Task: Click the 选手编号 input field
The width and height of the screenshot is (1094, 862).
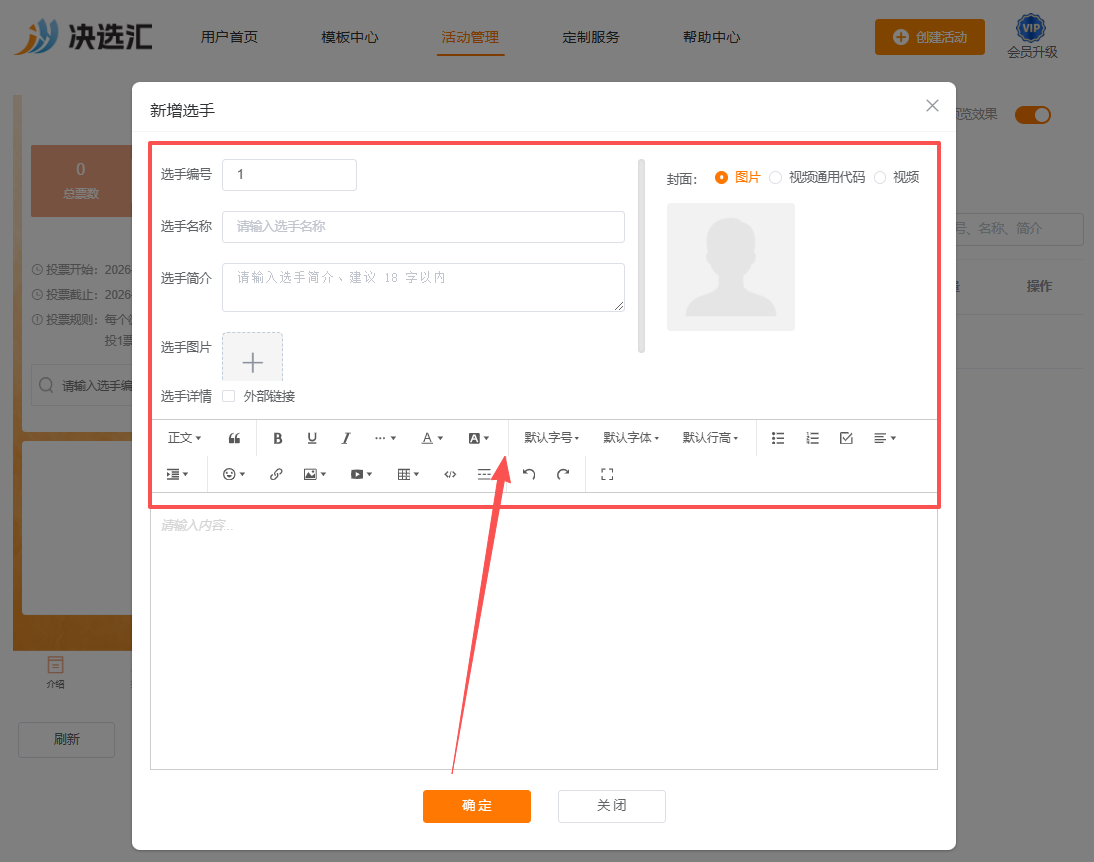Action: (x=290, y=174)
